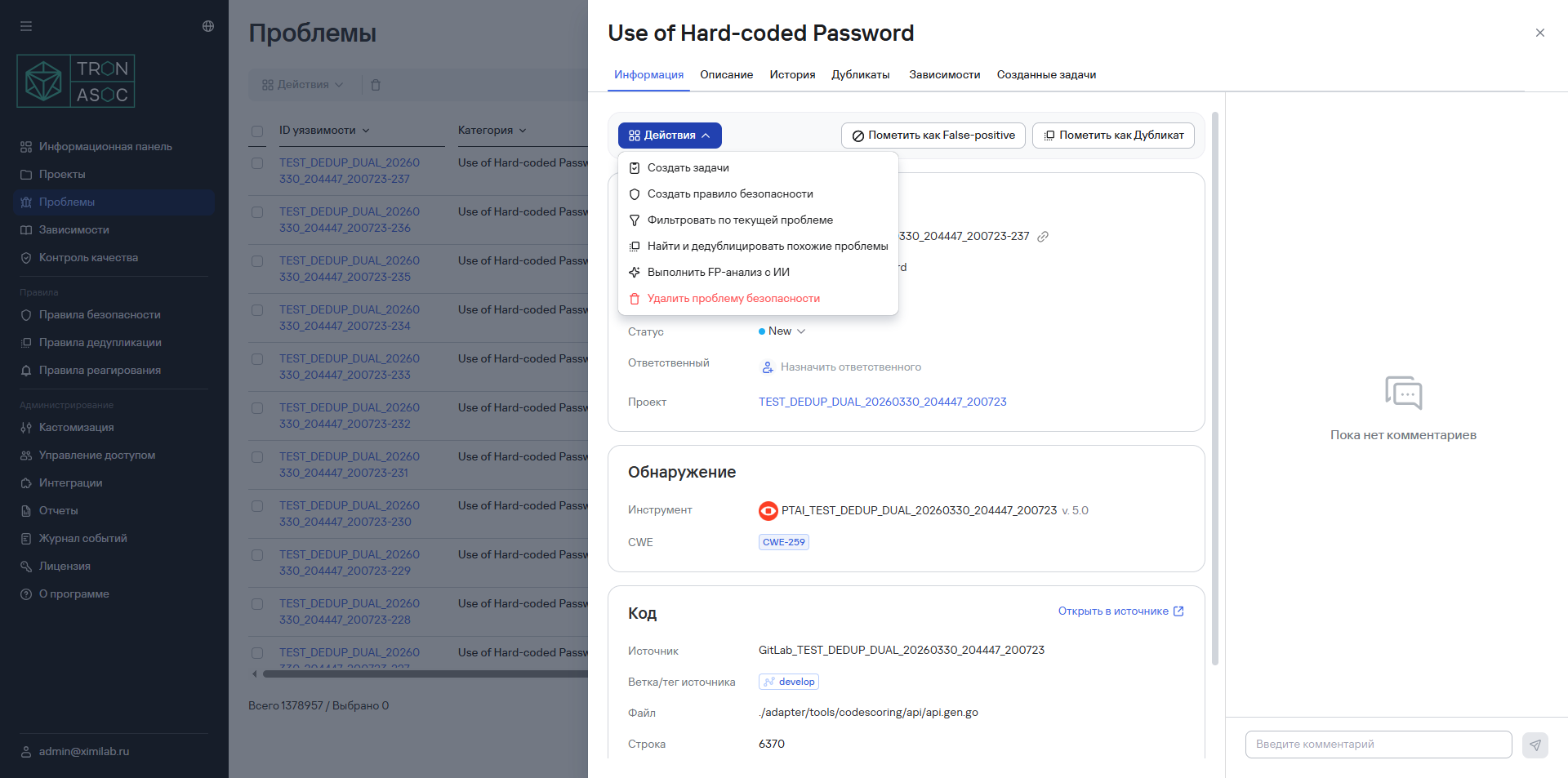Click the globe language icon
This screenshot has height=778, width=1568.
click(x=208, y=26)
